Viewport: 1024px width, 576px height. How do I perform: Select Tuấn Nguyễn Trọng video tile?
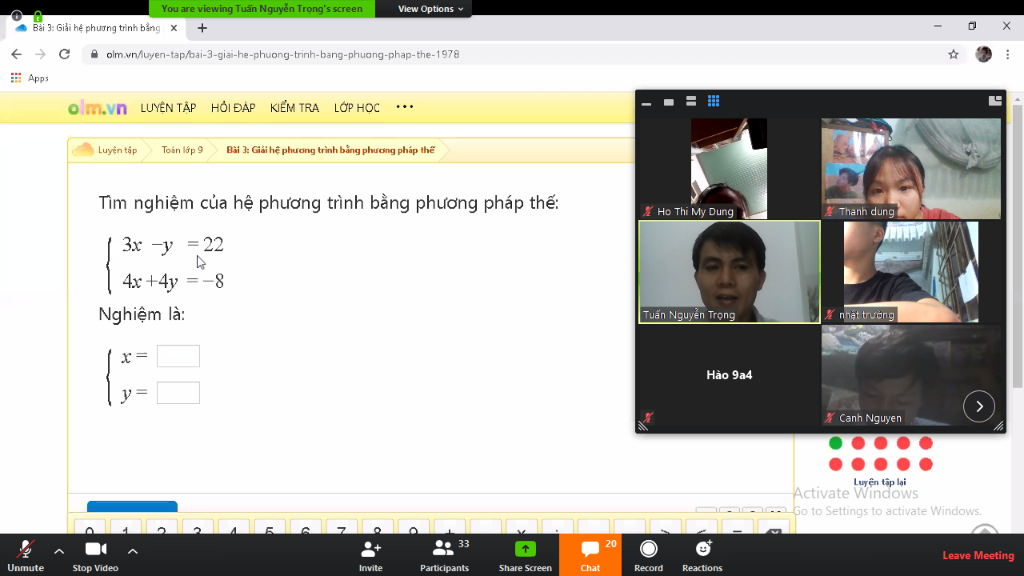coord(729,272)
